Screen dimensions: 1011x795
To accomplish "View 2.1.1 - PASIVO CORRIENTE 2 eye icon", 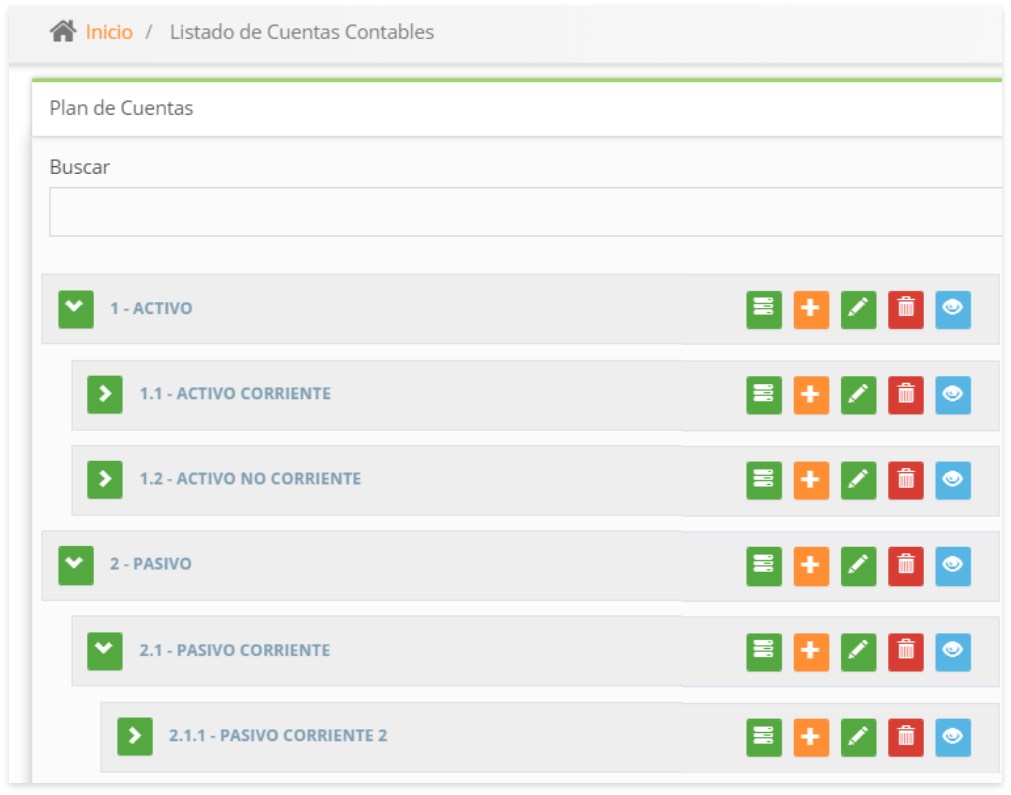I will (x=953, y=737).
